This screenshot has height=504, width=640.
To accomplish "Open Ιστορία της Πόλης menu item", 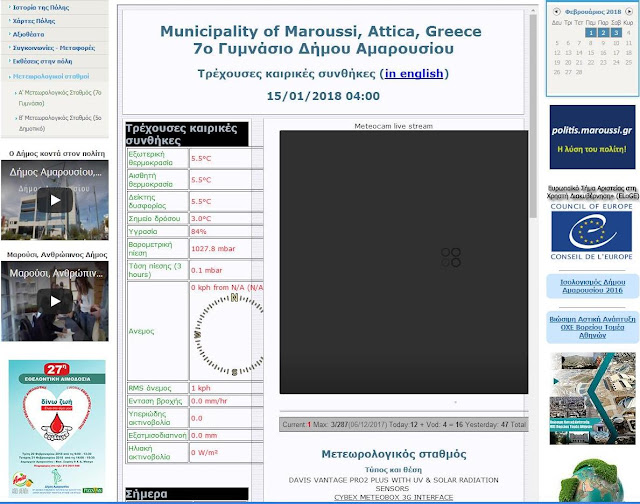I will 41,7.
